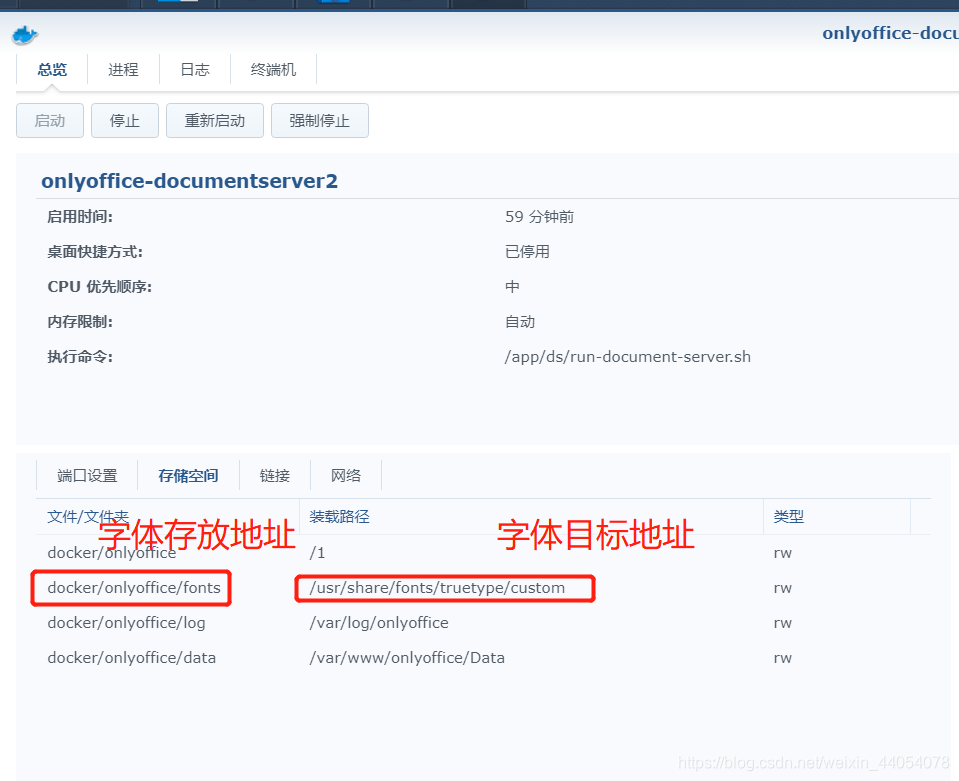Open the 存储空间 (Storage) tab
This screenshot has width=959, height=781.
pyautogui.click(x=187, y=475)
